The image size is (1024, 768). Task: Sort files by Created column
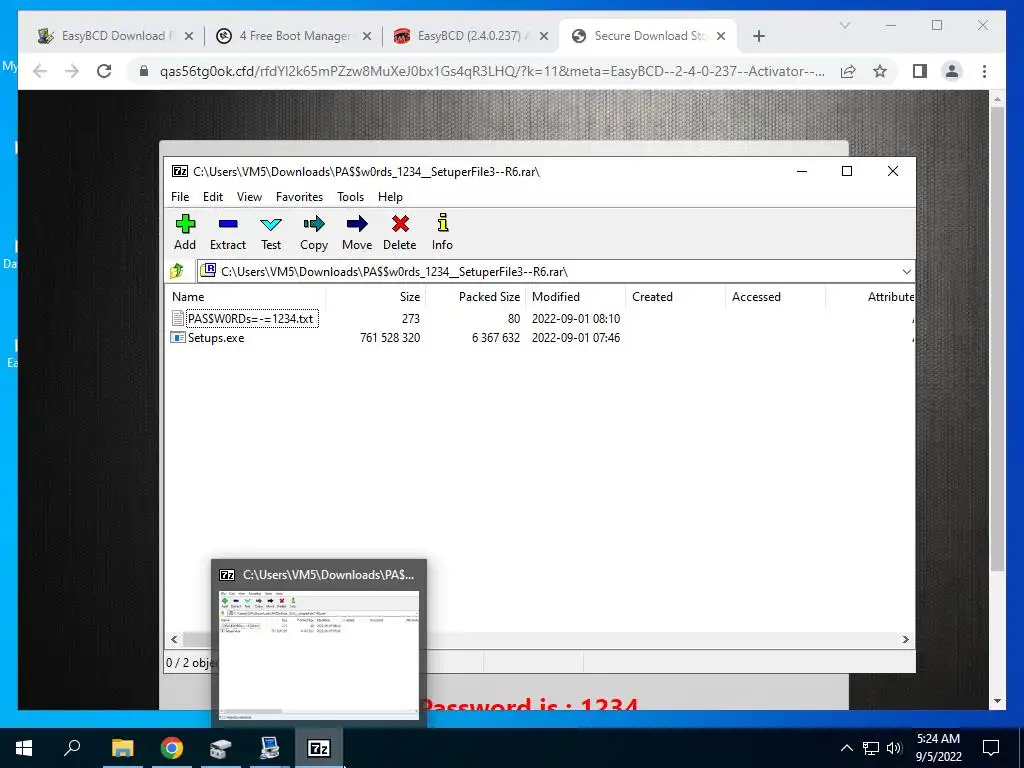click(x=675, y=296)
